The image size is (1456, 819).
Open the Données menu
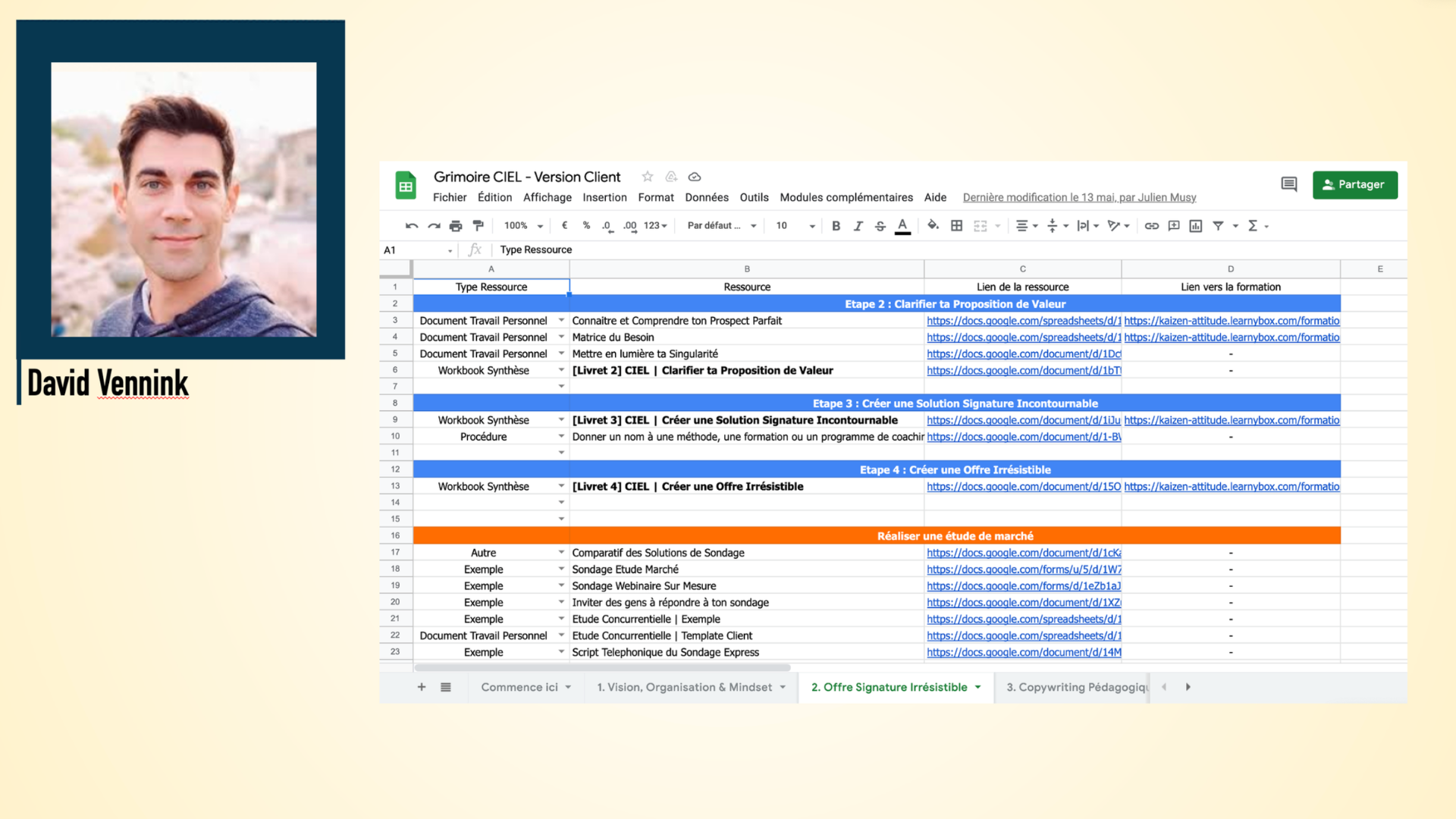click(706, 197)
